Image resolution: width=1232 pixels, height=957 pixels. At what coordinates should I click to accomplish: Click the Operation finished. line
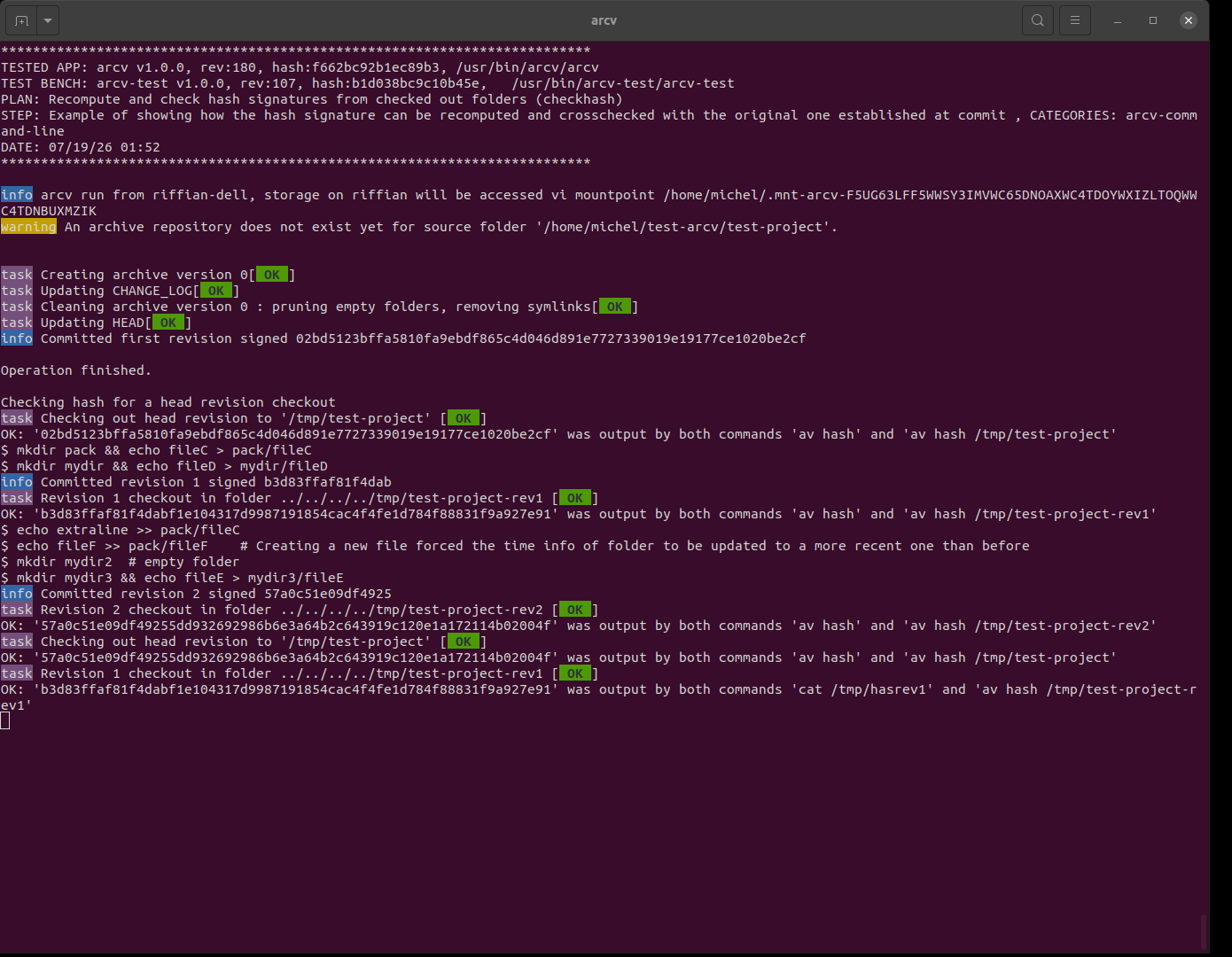[76, 370]
